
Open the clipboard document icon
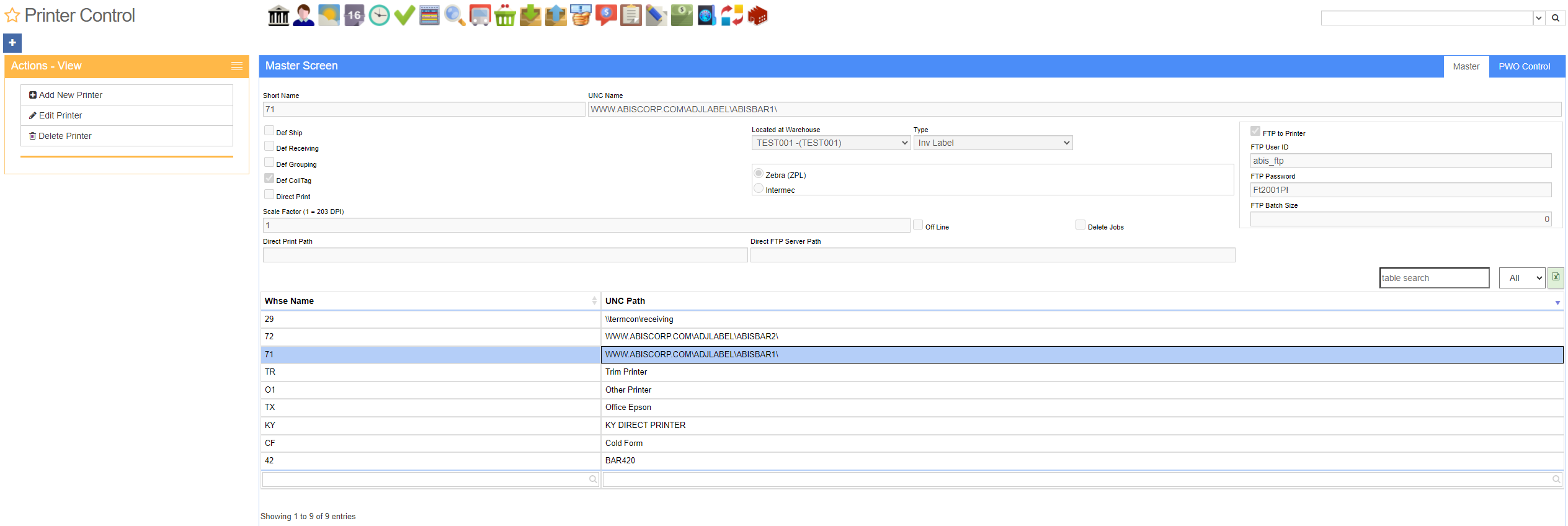pos(631,16)
